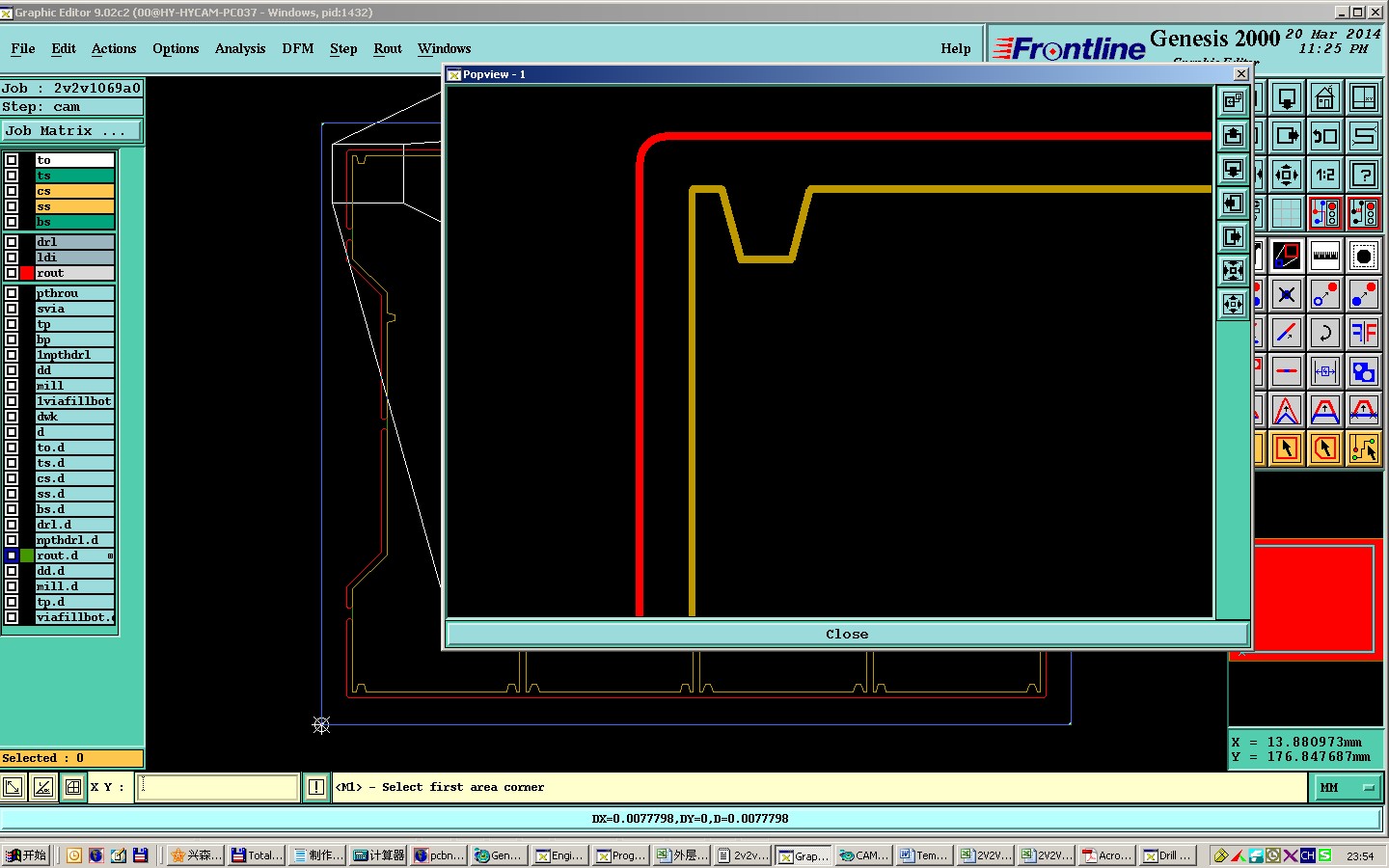
Task: Click the blue overlapping shapes icon
Action: pos(1364,371)
